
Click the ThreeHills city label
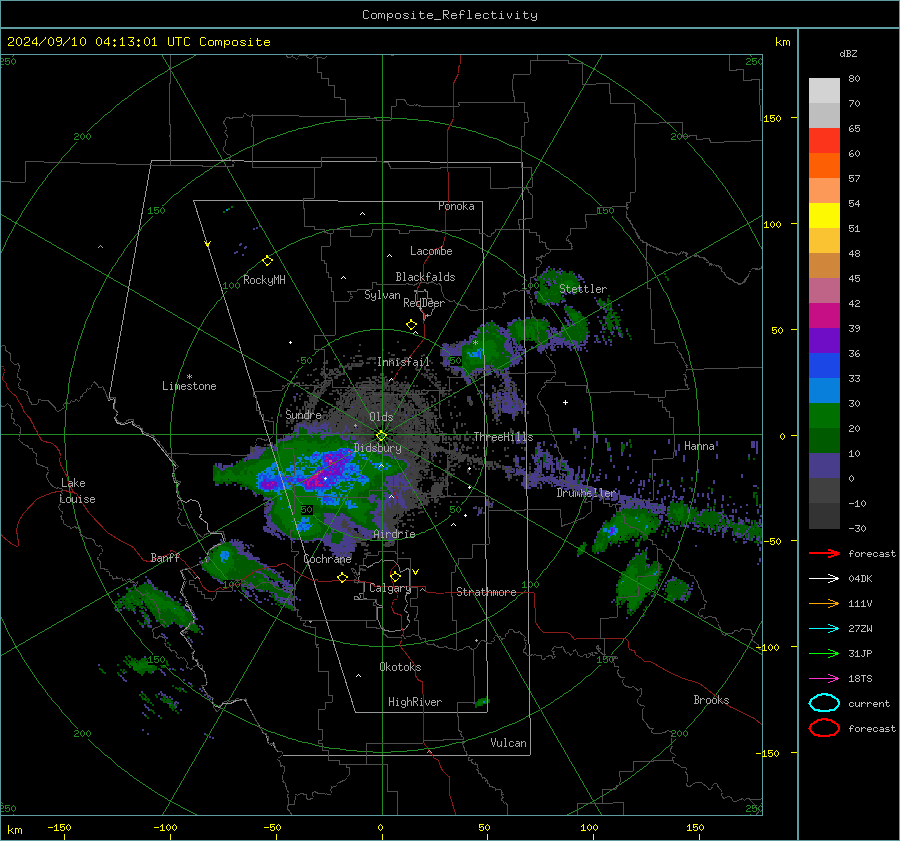coord(503,437)
